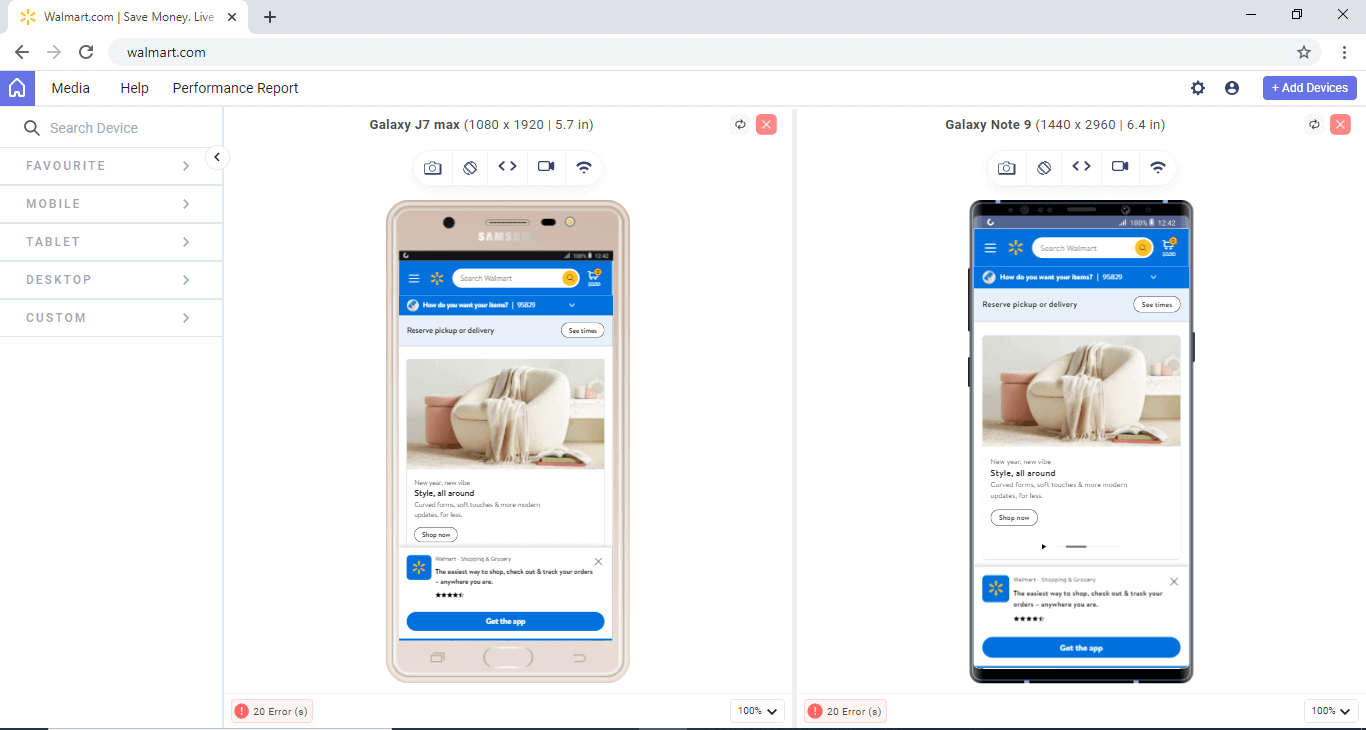
Task: Go back in the browser
Action: (22, 52)
